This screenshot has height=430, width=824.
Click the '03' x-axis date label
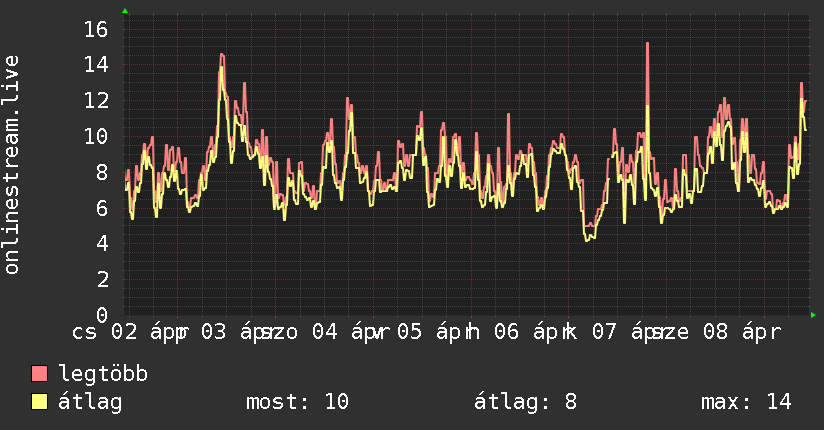(x=214, y=332)
